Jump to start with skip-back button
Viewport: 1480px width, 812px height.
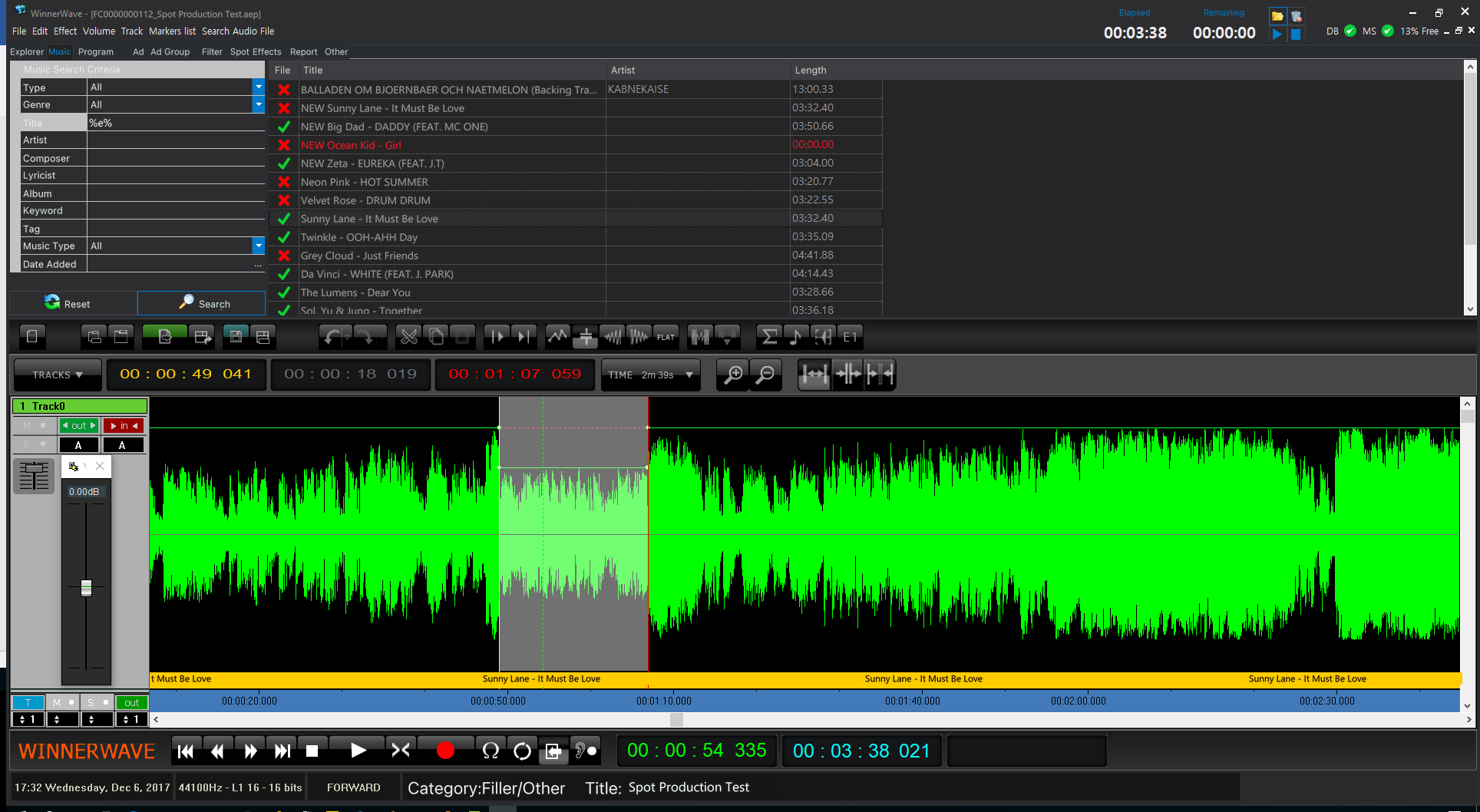click(x=186, y=751)
